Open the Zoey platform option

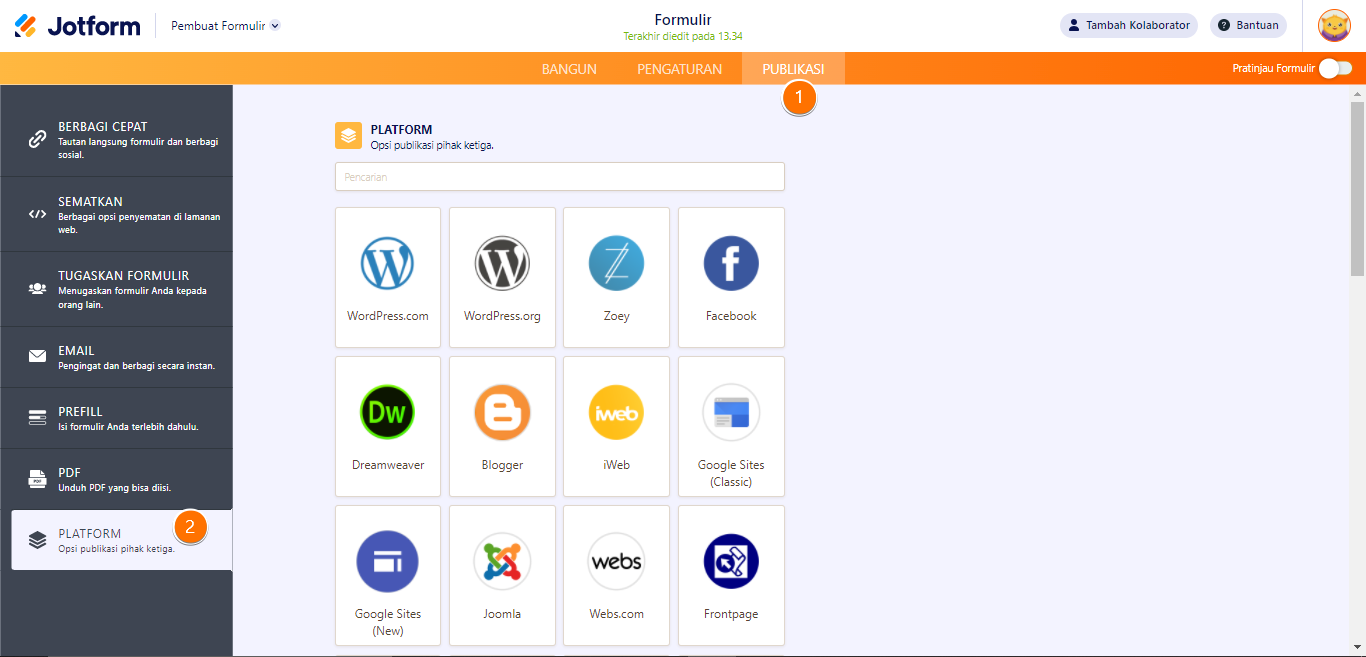[616, 277]
